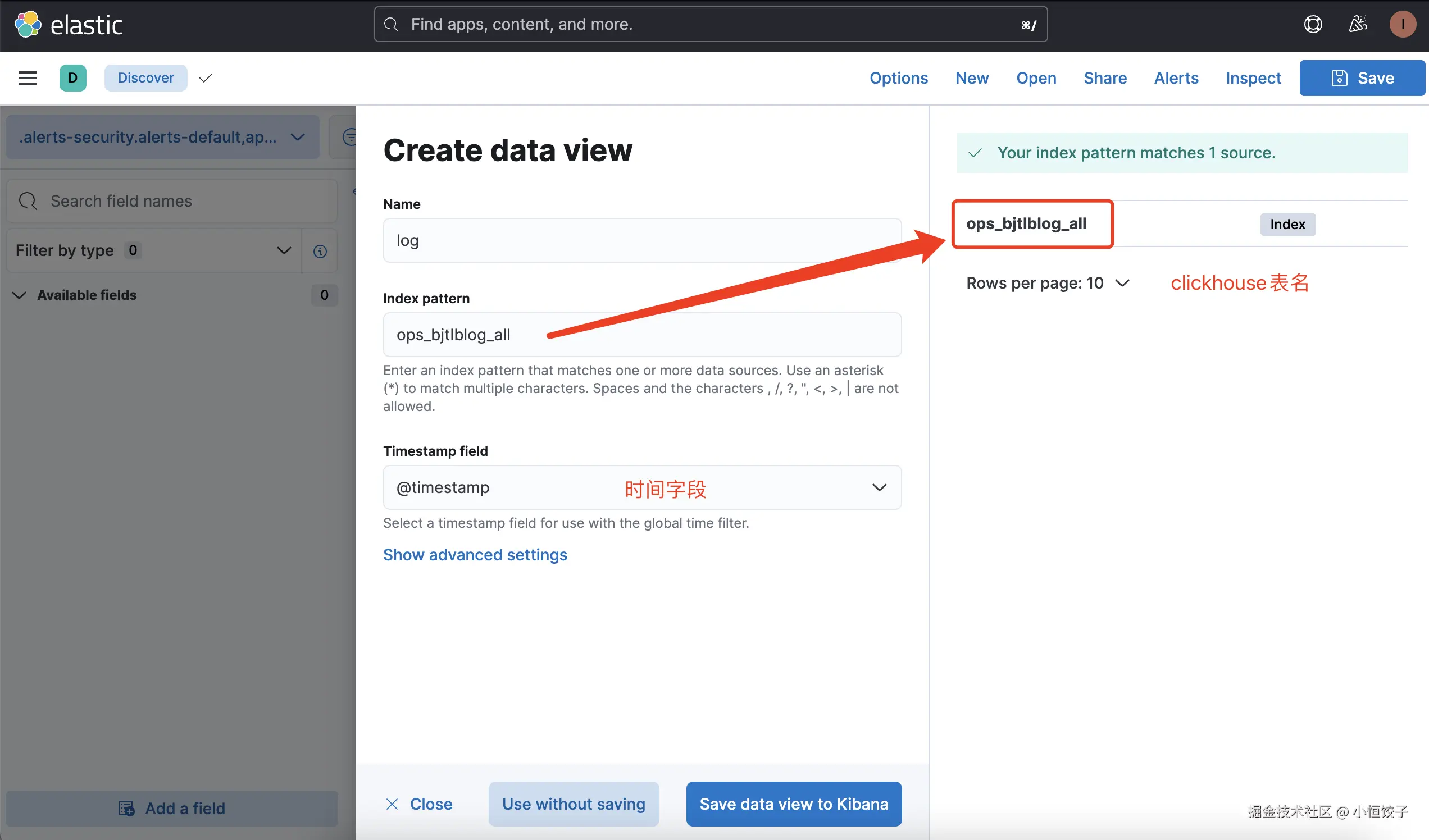Expand the Timestamp field dropdown
This screenshot has height=840, width=1429.
click(x=879, y=487)
